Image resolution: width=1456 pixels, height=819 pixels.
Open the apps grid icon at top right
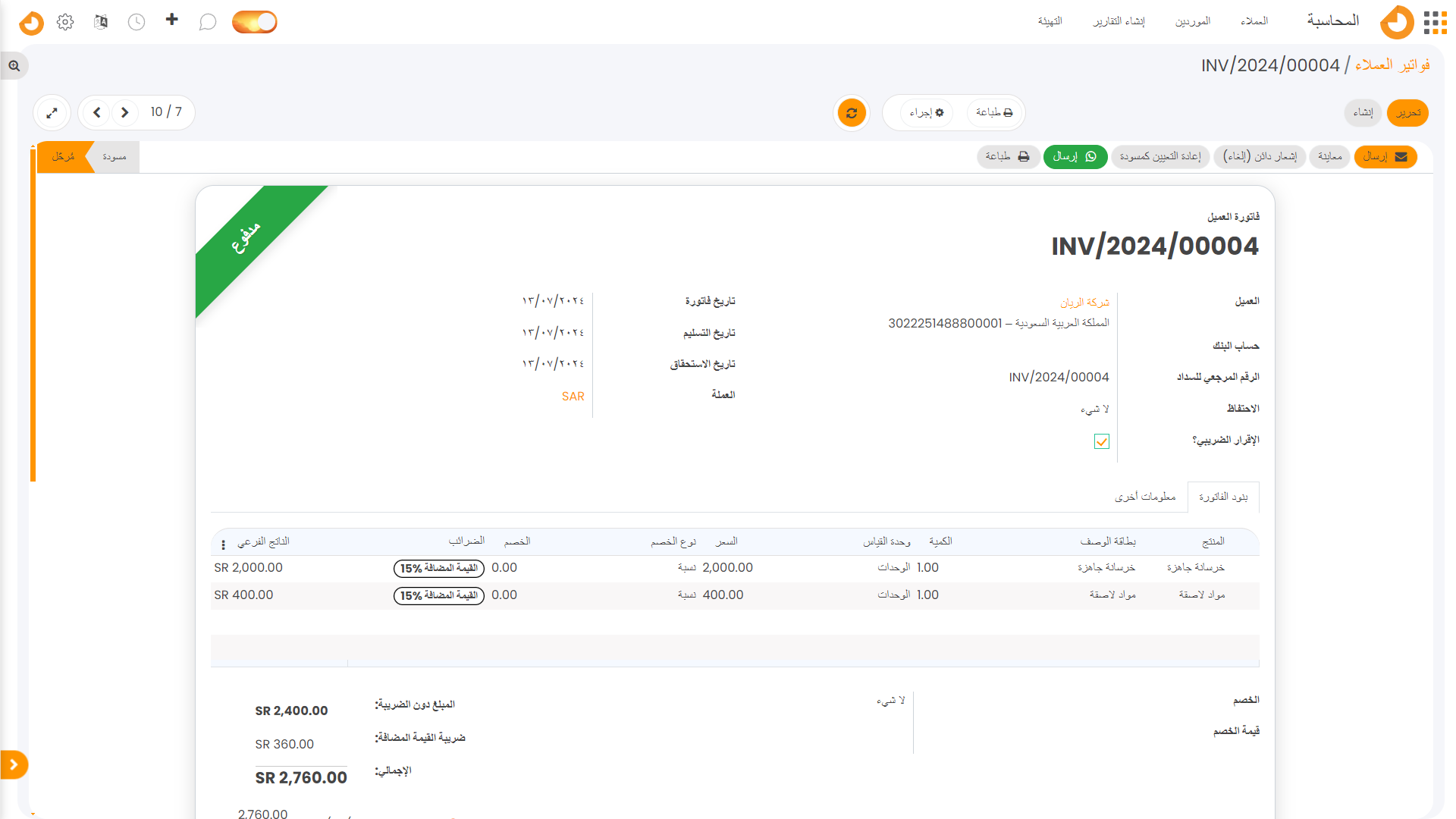click(x=1434, y=23)
